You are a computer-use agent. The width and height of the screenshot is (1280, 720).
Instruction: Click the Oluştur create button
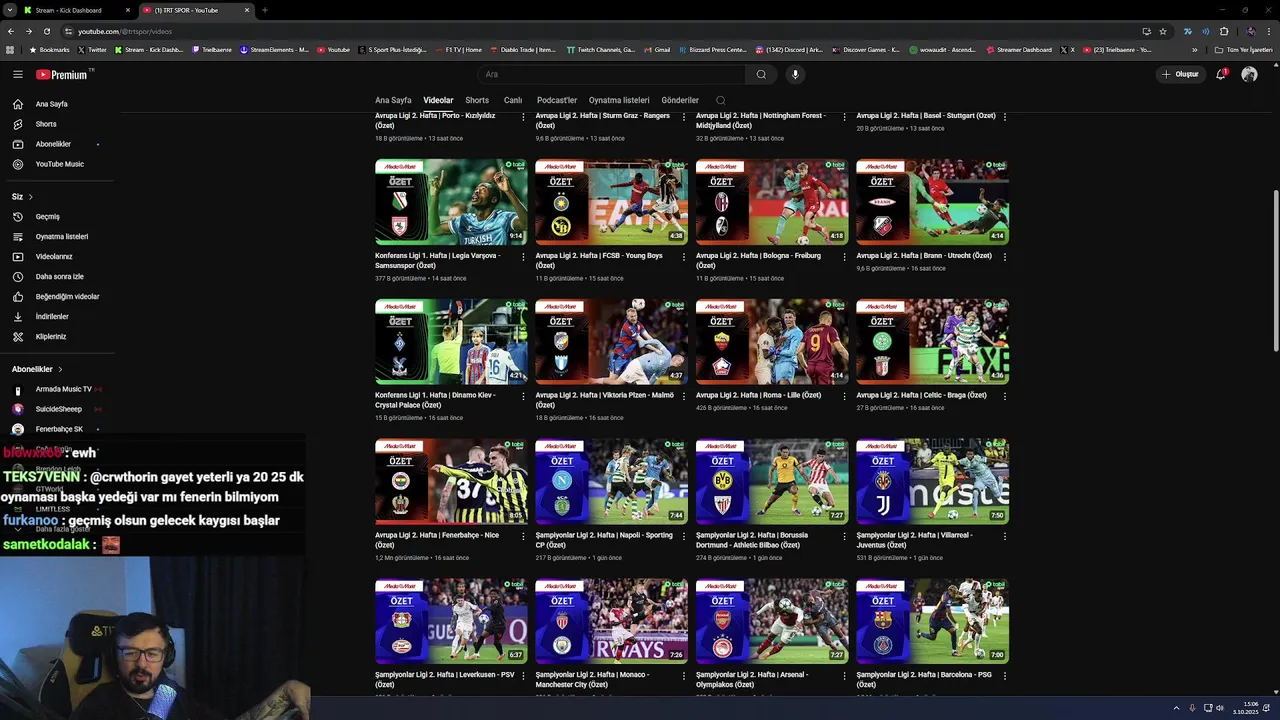[1180, 74]
